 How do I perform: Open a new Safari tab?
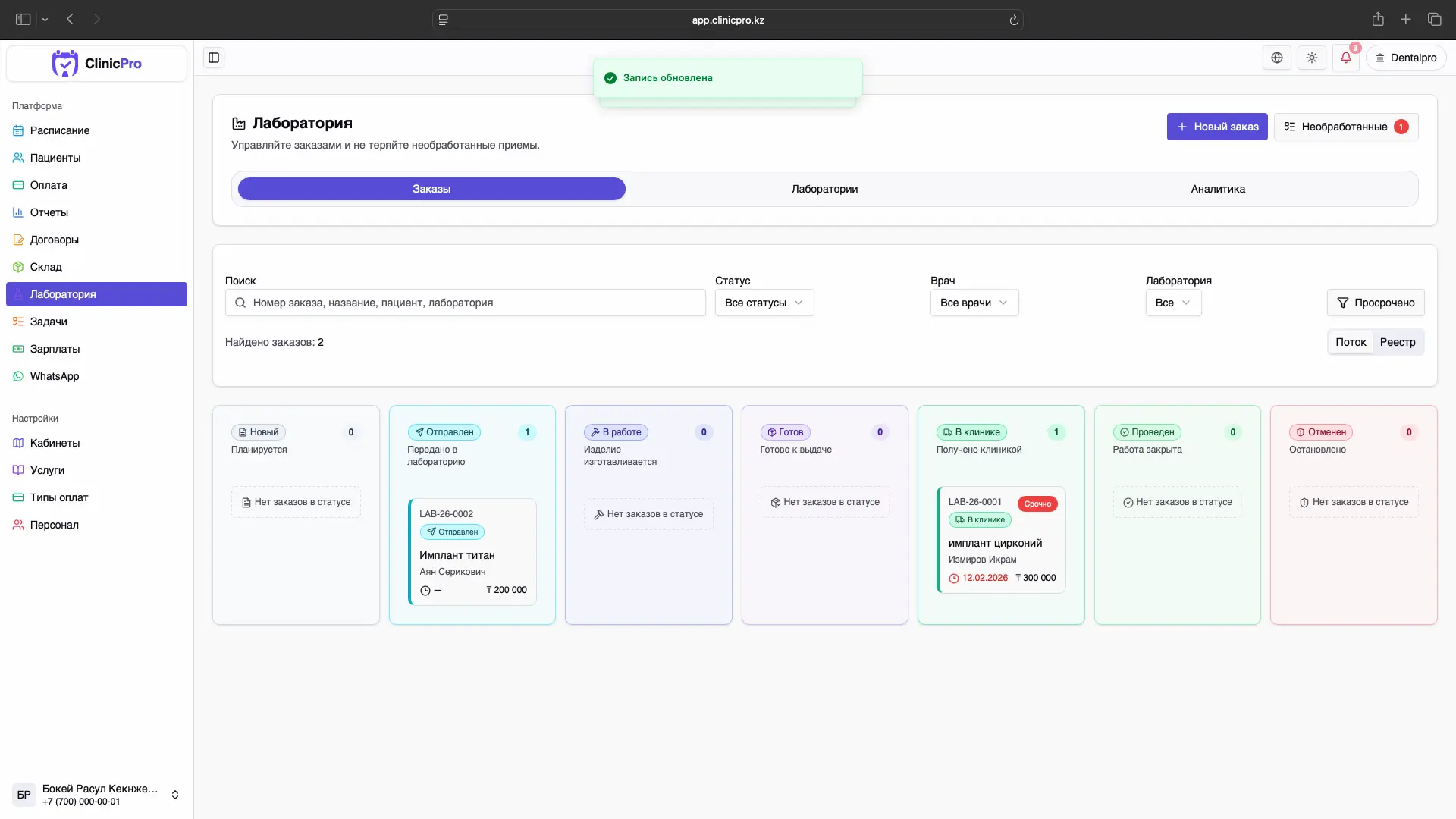(x=1406, y=19)
